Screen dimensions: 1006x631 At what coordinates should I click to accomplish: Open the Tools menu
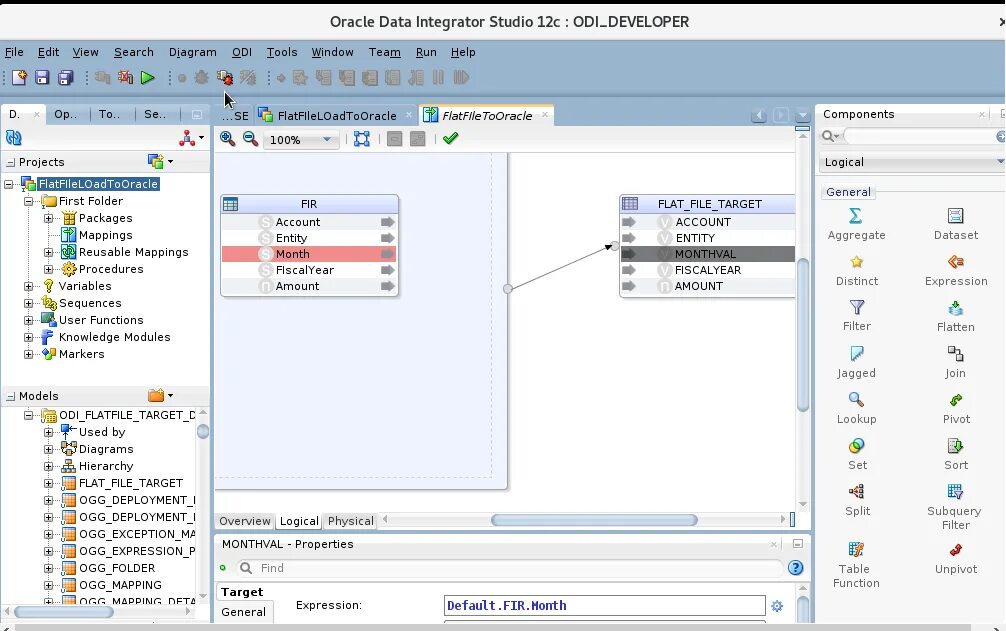pyautogui.click(x=282, y=52)
